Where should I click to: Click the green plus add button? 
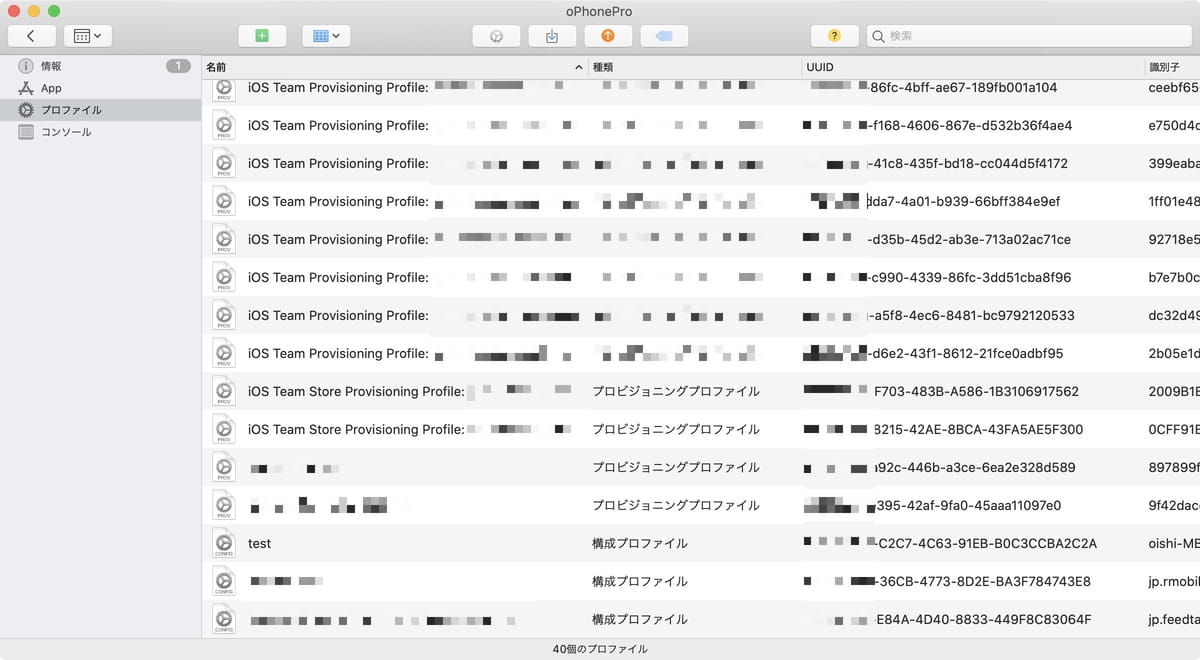click(x=262, y=36)
